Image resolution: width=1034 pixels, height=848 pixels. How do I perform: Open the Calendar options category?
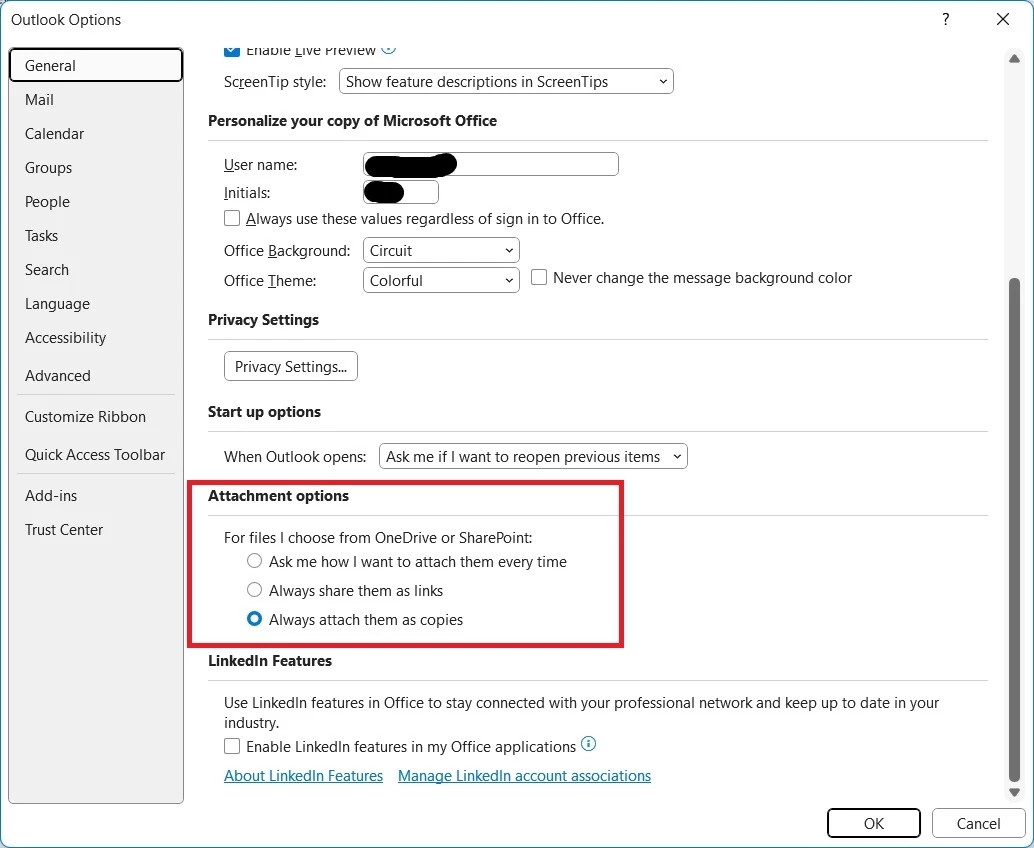(96, 134)
